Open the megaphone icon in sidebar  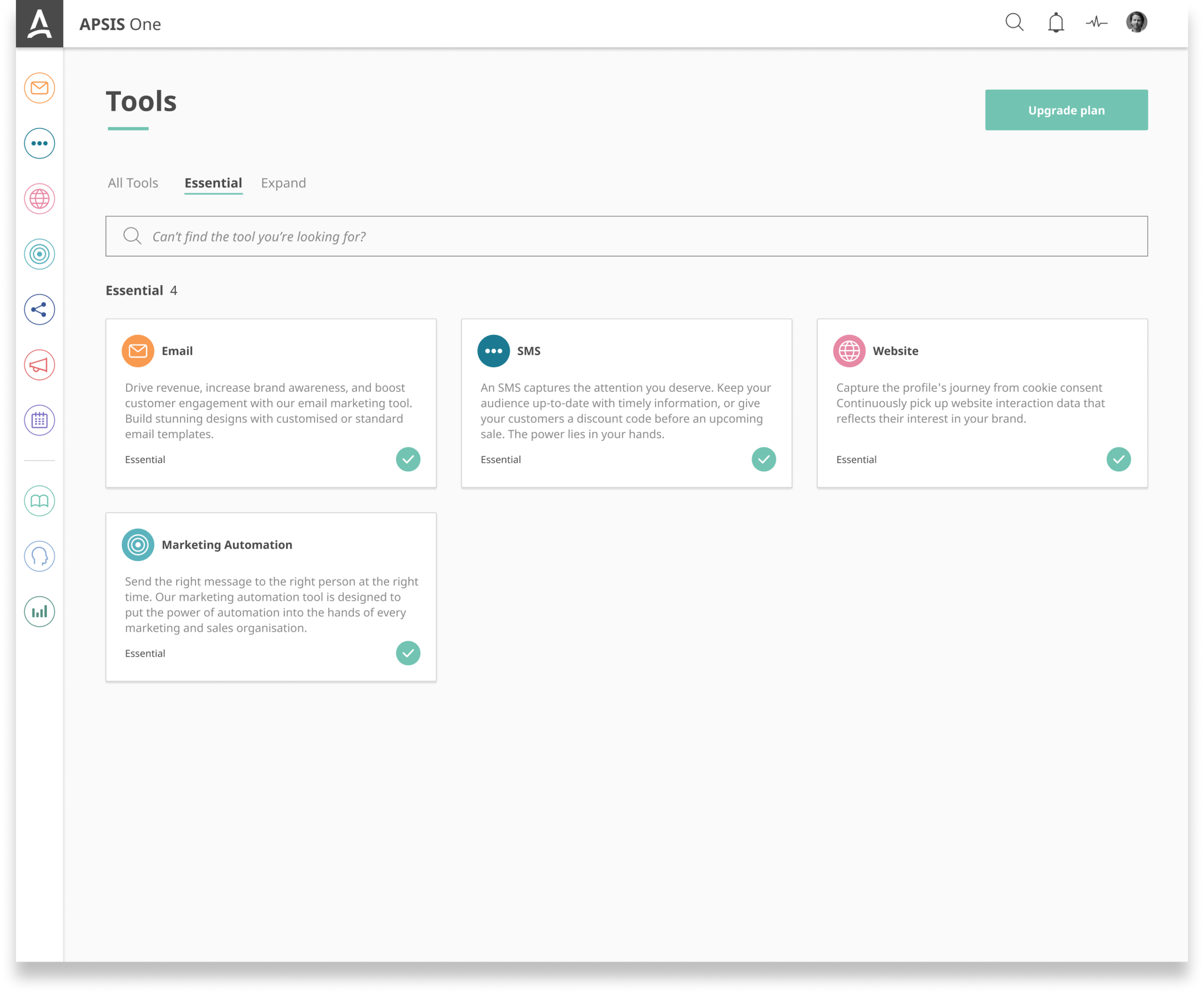pos(39,365)
